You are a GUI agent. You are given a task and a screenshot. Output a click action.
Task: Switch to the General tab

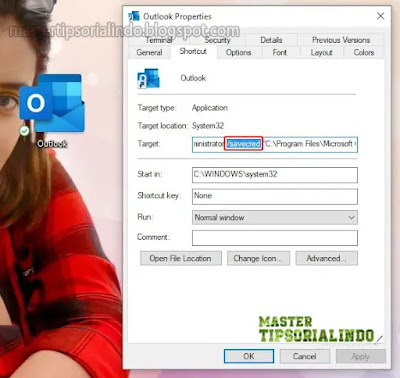click(x=149, y=52)
